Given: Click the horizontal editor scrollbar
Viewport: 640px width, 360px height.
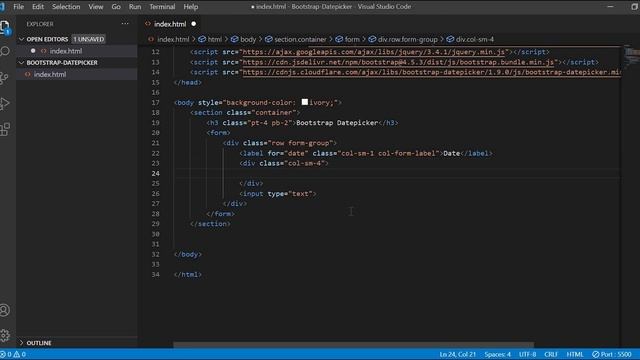Looking at the screenshot, I should (x=353, y=345).
